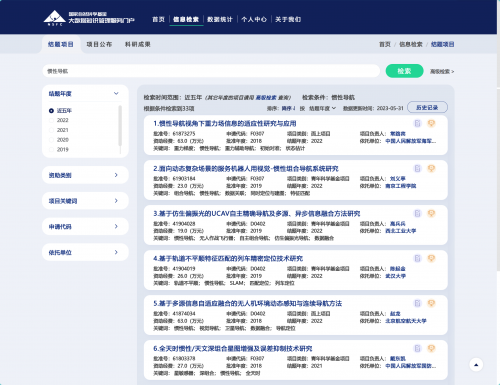Click the 惯性导航 search input field
The height and width of the screenshot is (385, 500).
(x=211, y=71)
